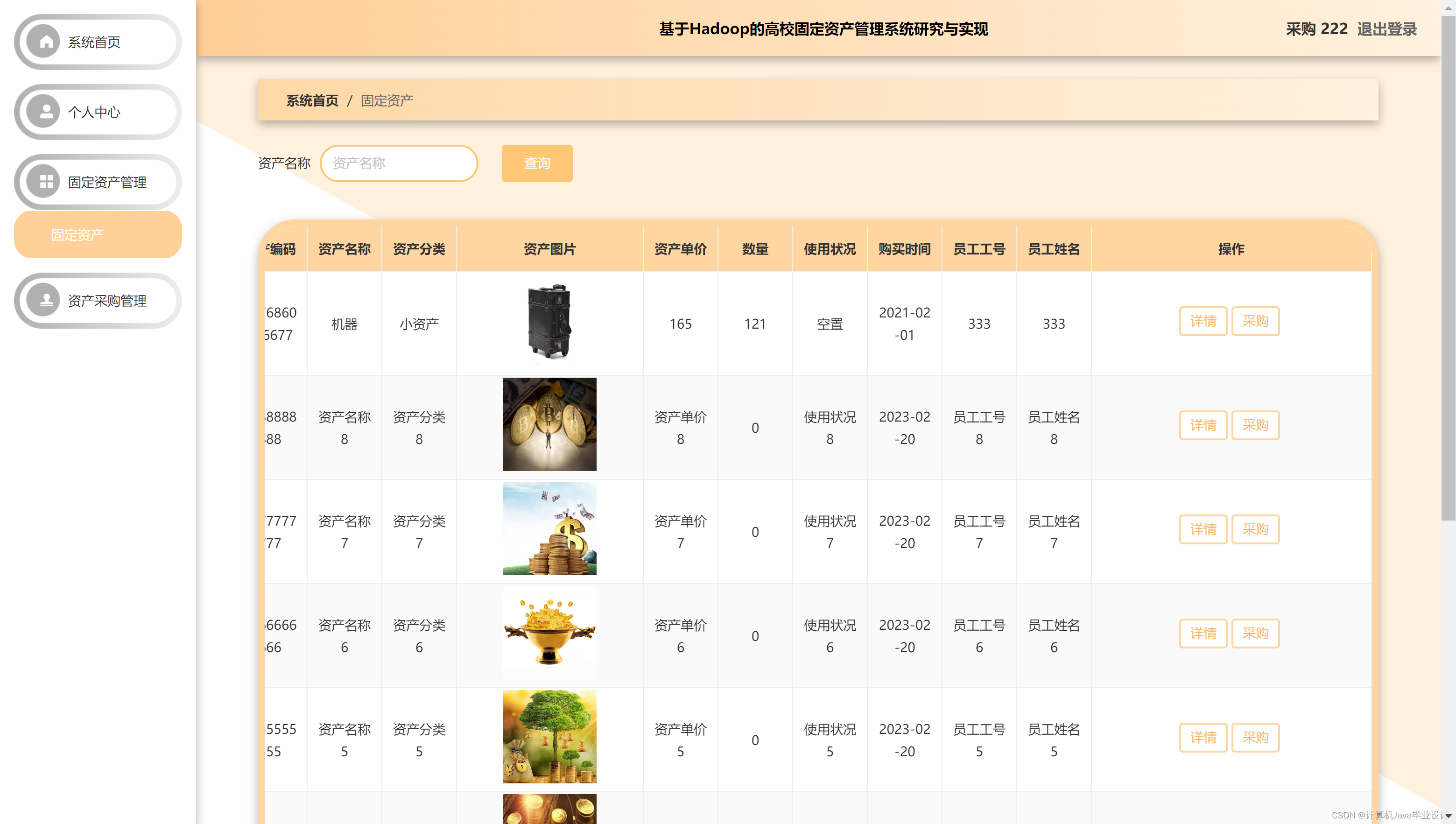Viewport: 1456px width, 824px height.
Task: Click the 小资产 category cell
Action: (x=419, y=323)
